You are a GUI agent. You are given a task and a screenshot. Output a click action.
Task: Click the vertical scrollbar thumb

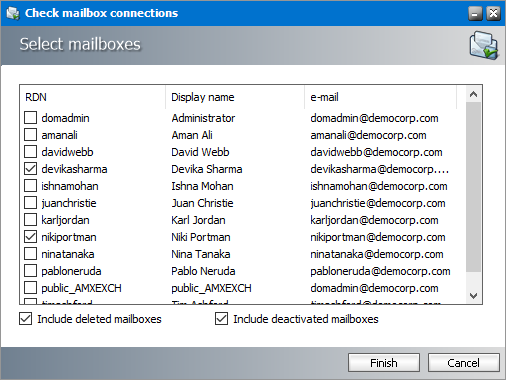click(473, 187)
